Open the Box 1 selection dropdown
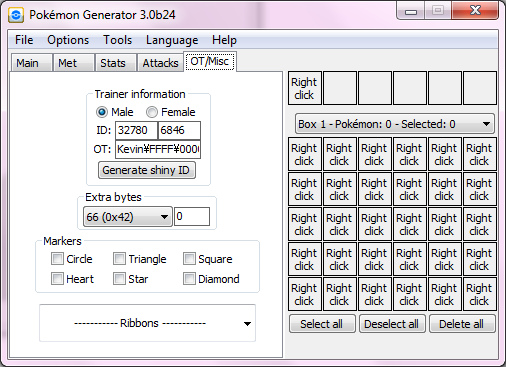This screenshot has height=367, width=506. tap(395, 124)
